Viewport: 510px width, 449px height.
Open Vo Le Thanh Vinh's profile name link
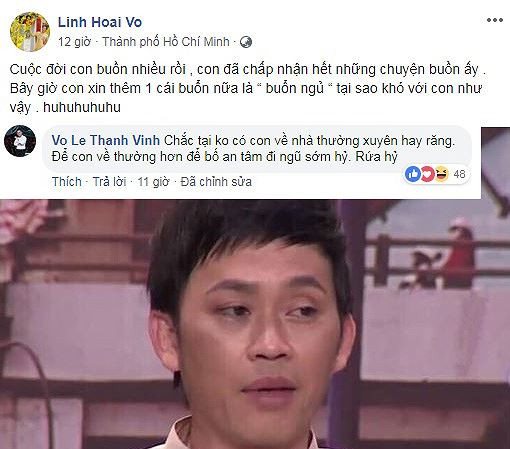(106, 140)
